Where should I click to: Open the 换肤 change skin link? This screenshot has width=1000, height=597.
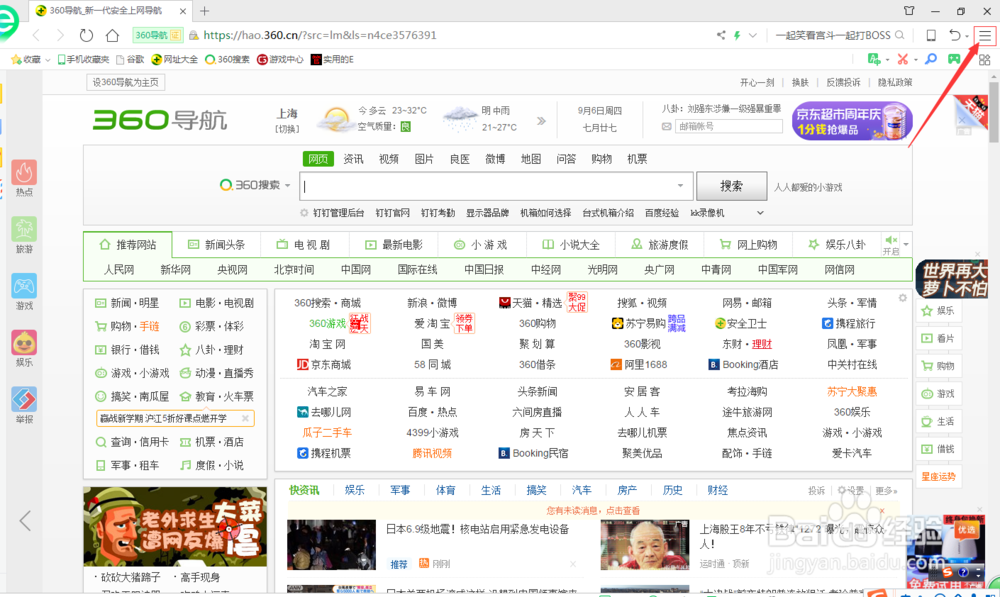[x=799, y=82]
